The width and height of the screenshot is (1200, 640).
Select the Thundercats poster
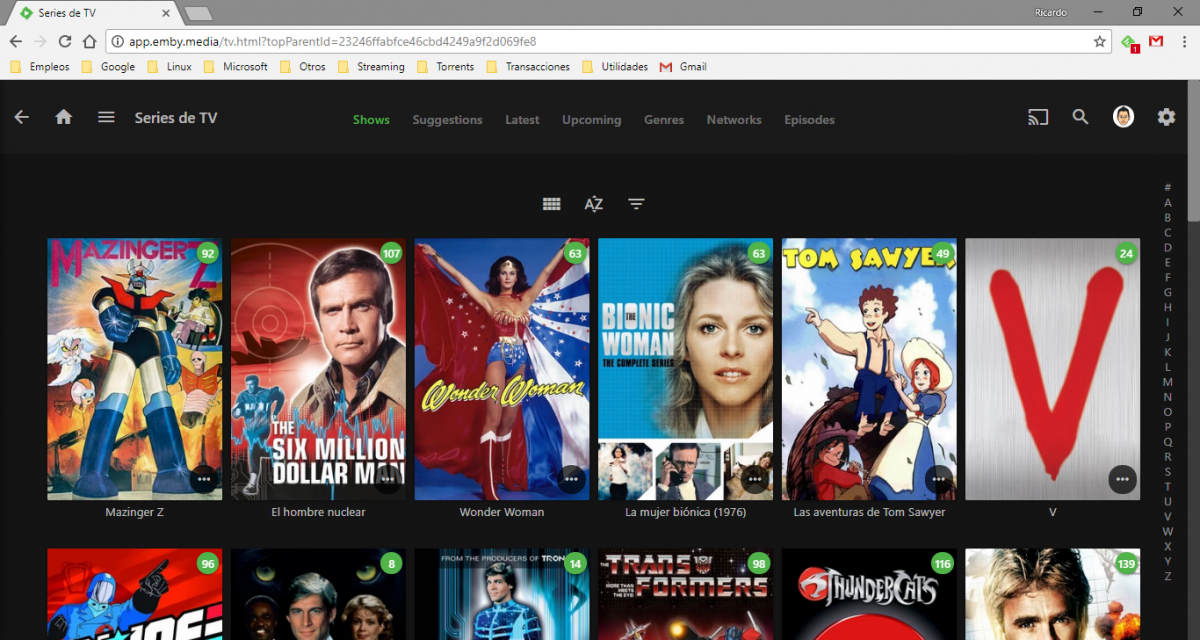pyautogui.click(x=869, y=594)
